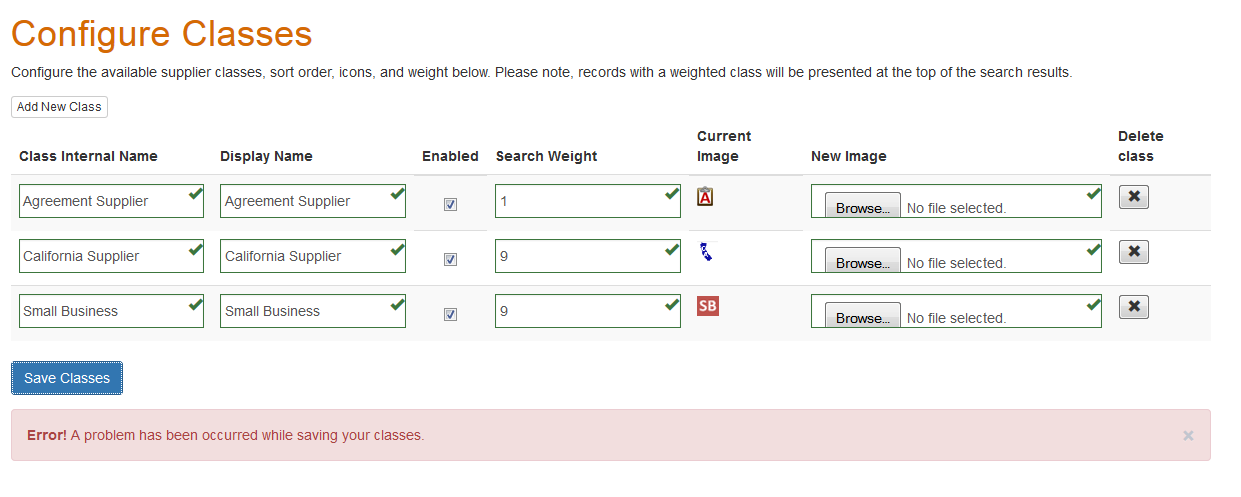Browse for new California Supplier image
The width and height of the screenshot is (1241, 497).
click(862, 263)
